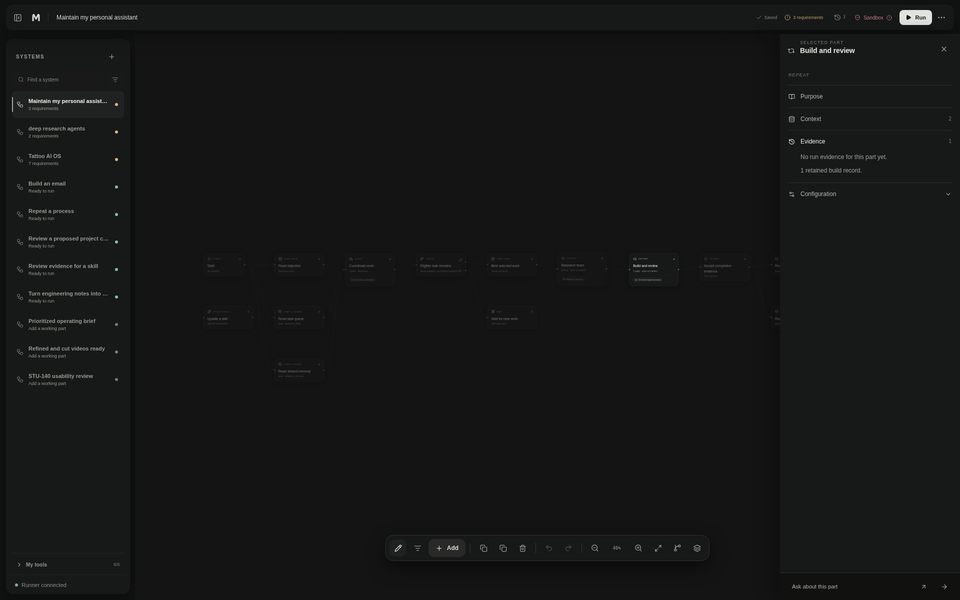Open deep research agents system
960x600 pixels.
(x=68, y=132)
